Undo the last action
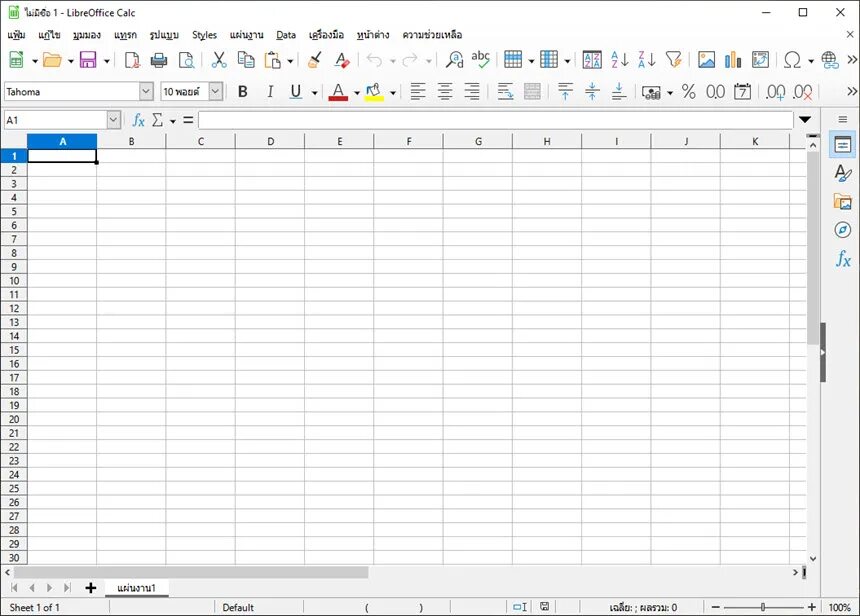 pyautogui.click(x=375, y=60)
